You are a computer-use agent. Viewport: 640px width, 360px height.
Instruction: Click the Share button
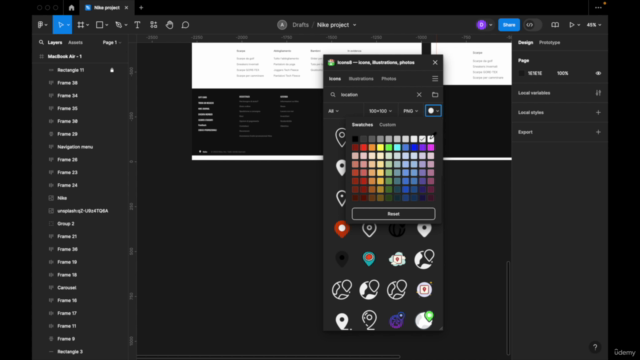coord(509,25)
